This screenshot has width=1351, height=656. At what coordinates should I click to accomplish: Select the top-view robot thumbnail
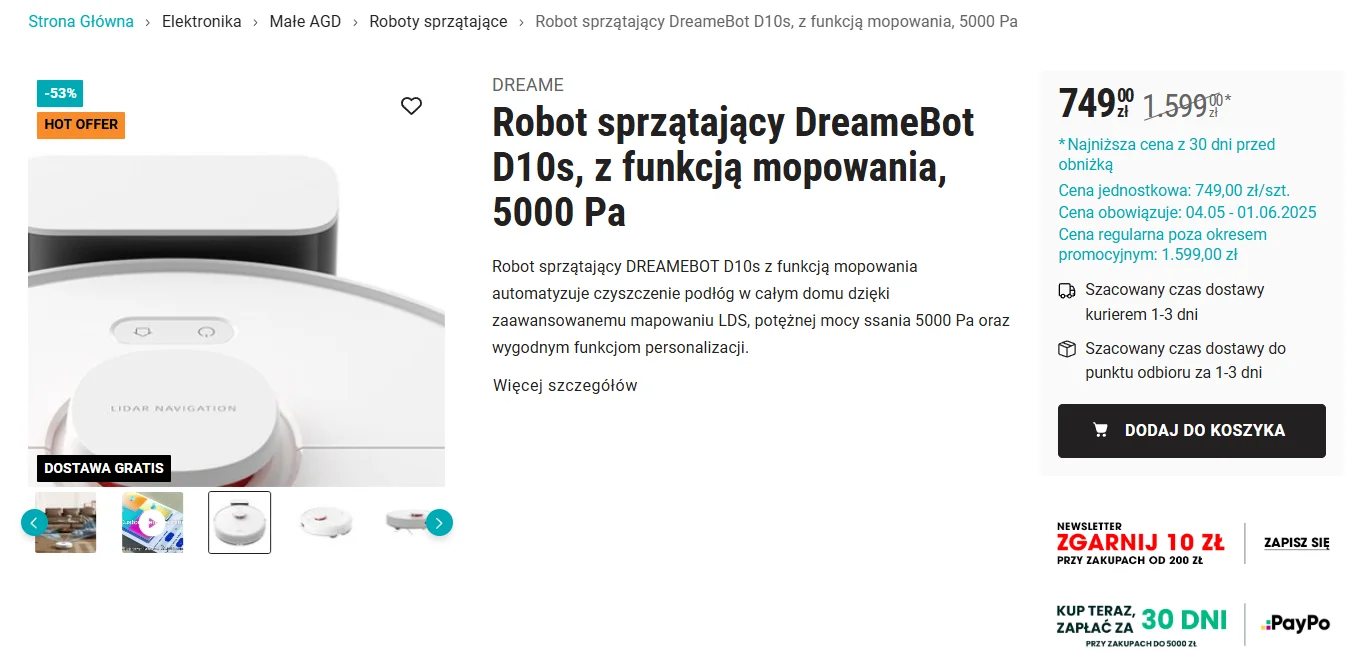[x=240, y=522]
